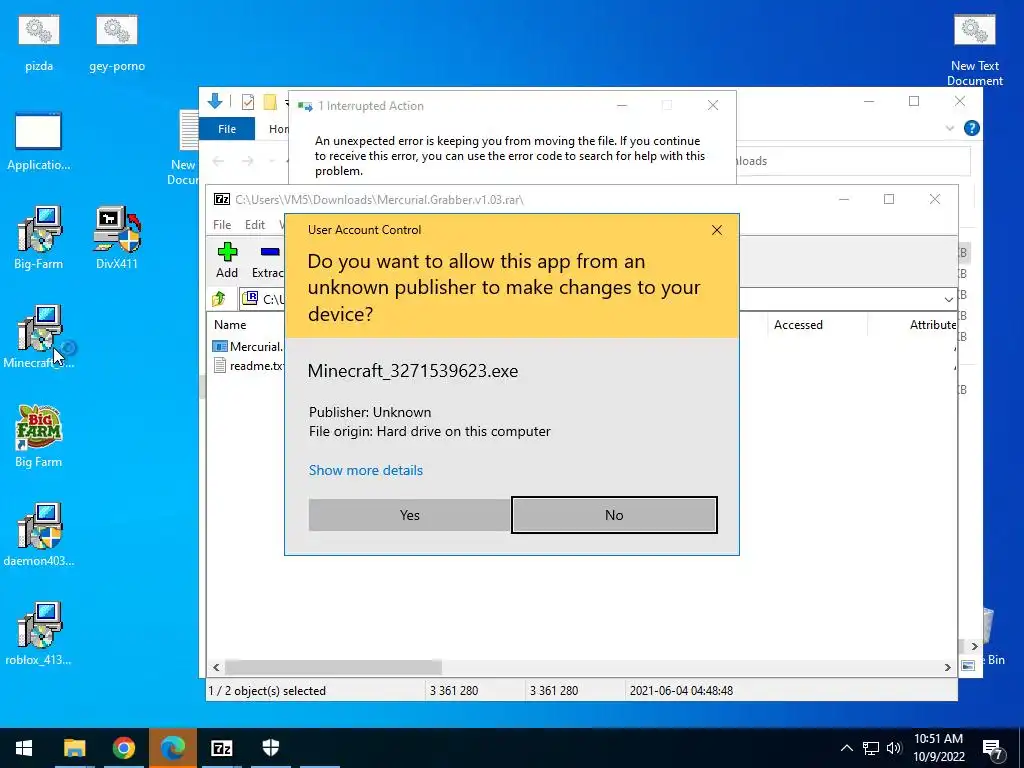1024x768 pixels.
Task: Click the Explorer new folder icon in the title bar
Action: (270, 103)
